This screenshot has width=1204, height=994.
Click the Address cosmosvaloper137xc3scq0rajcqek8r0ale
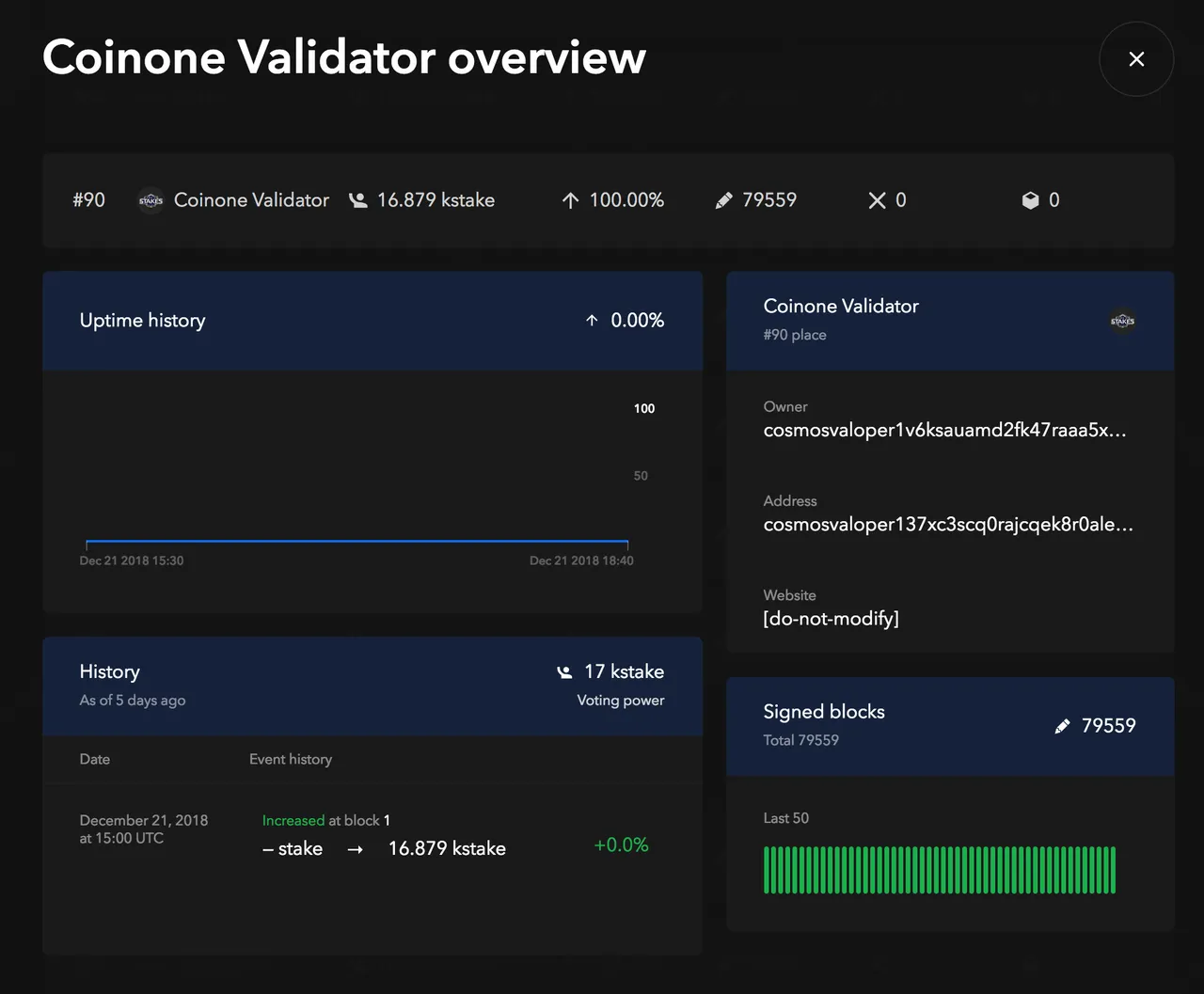(x=948, y=524)
